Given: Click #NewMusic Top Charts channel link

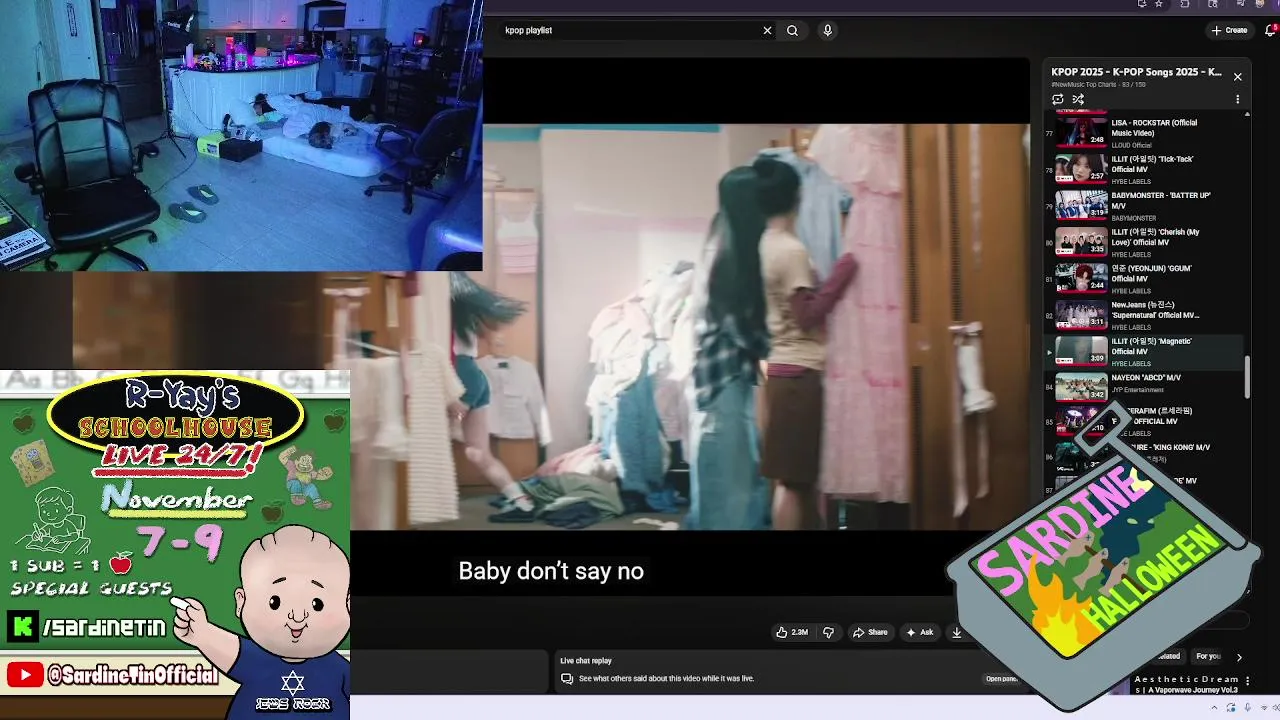Looking at the screenshot, I should [x=1084, y=85].
